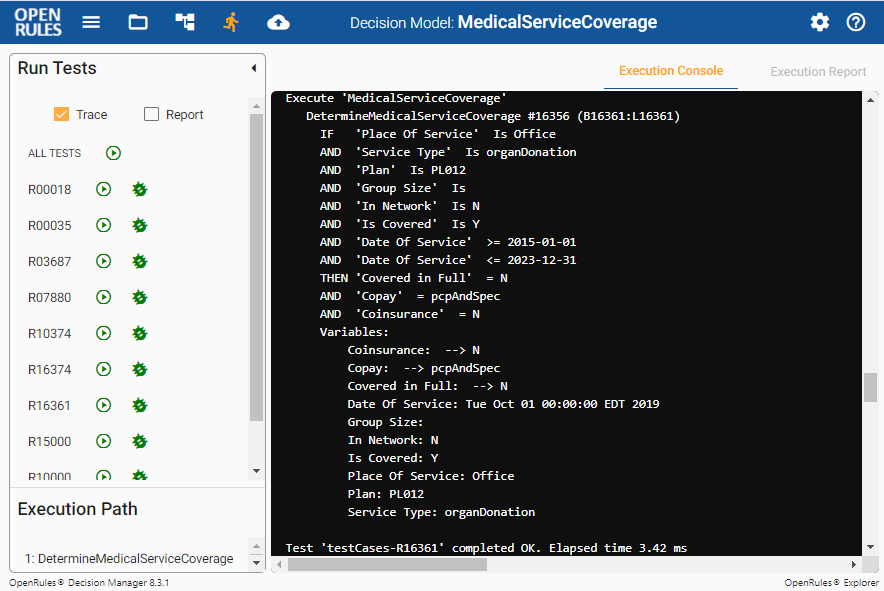Debug test R16361 with bug icon
Screen dimensions: 884x591
pos(140,405)
